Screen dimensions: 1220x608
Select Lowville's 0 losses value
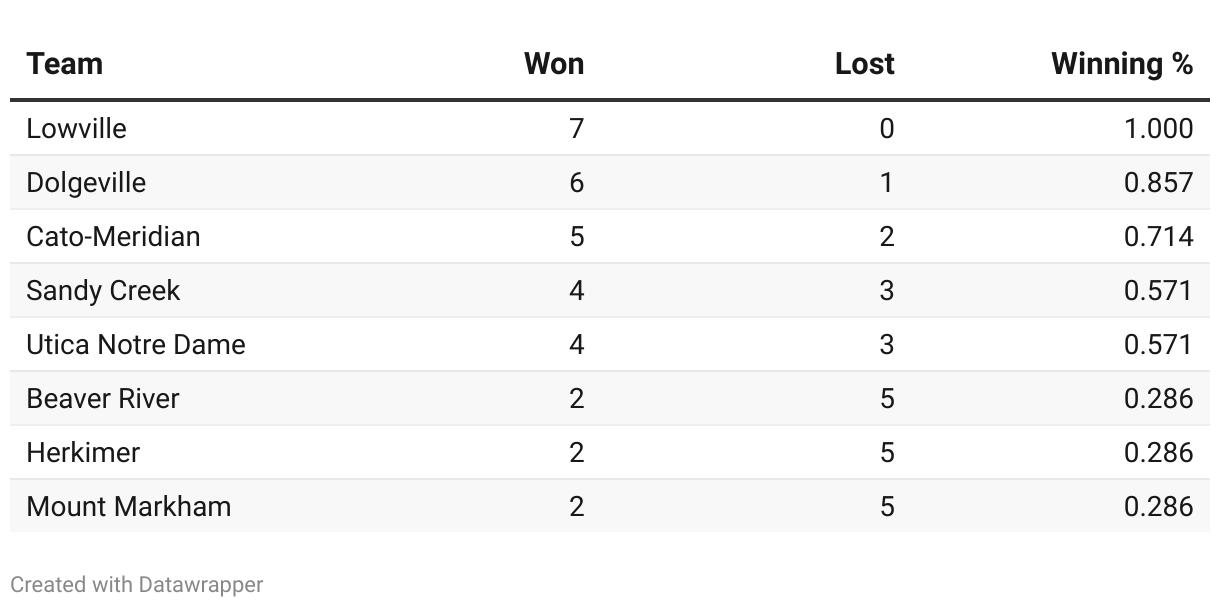click(886, 129)
